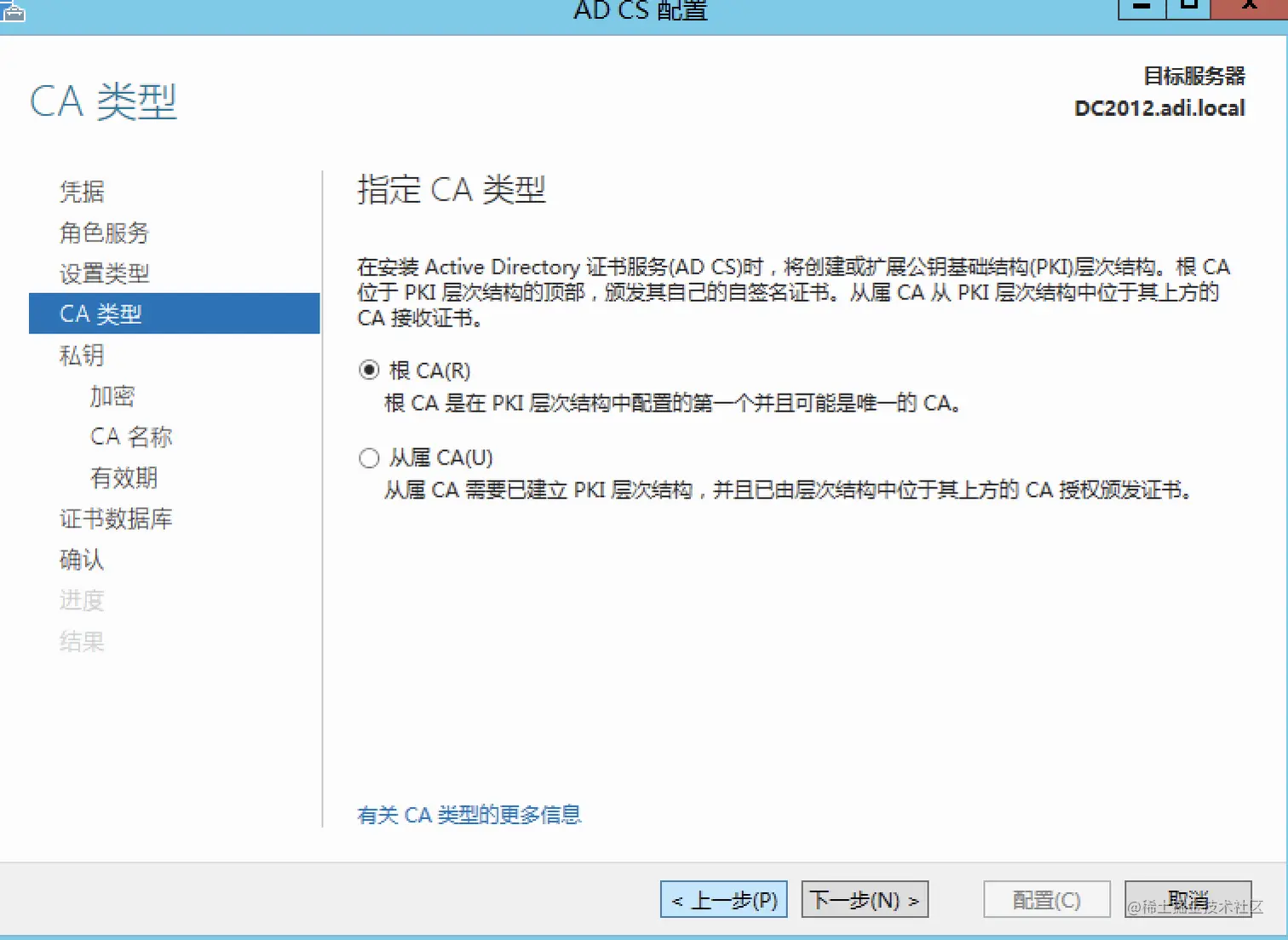Minimize the AD CS 配置 window

click(x=1141, y=9)
